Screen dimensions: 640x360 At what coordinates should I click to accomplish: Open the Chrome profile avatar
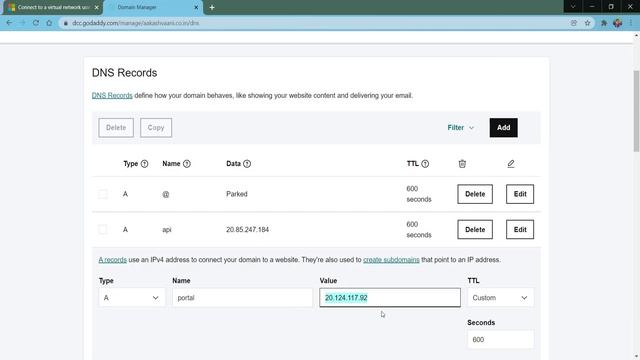(x=618, y=23)
